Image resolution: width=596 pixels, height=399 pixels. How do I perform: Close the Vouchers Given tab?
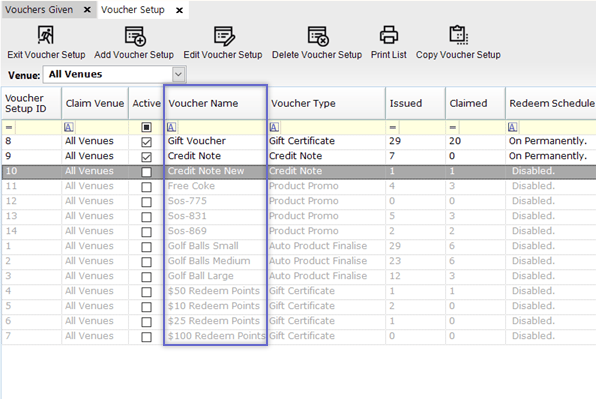[87, 10]
